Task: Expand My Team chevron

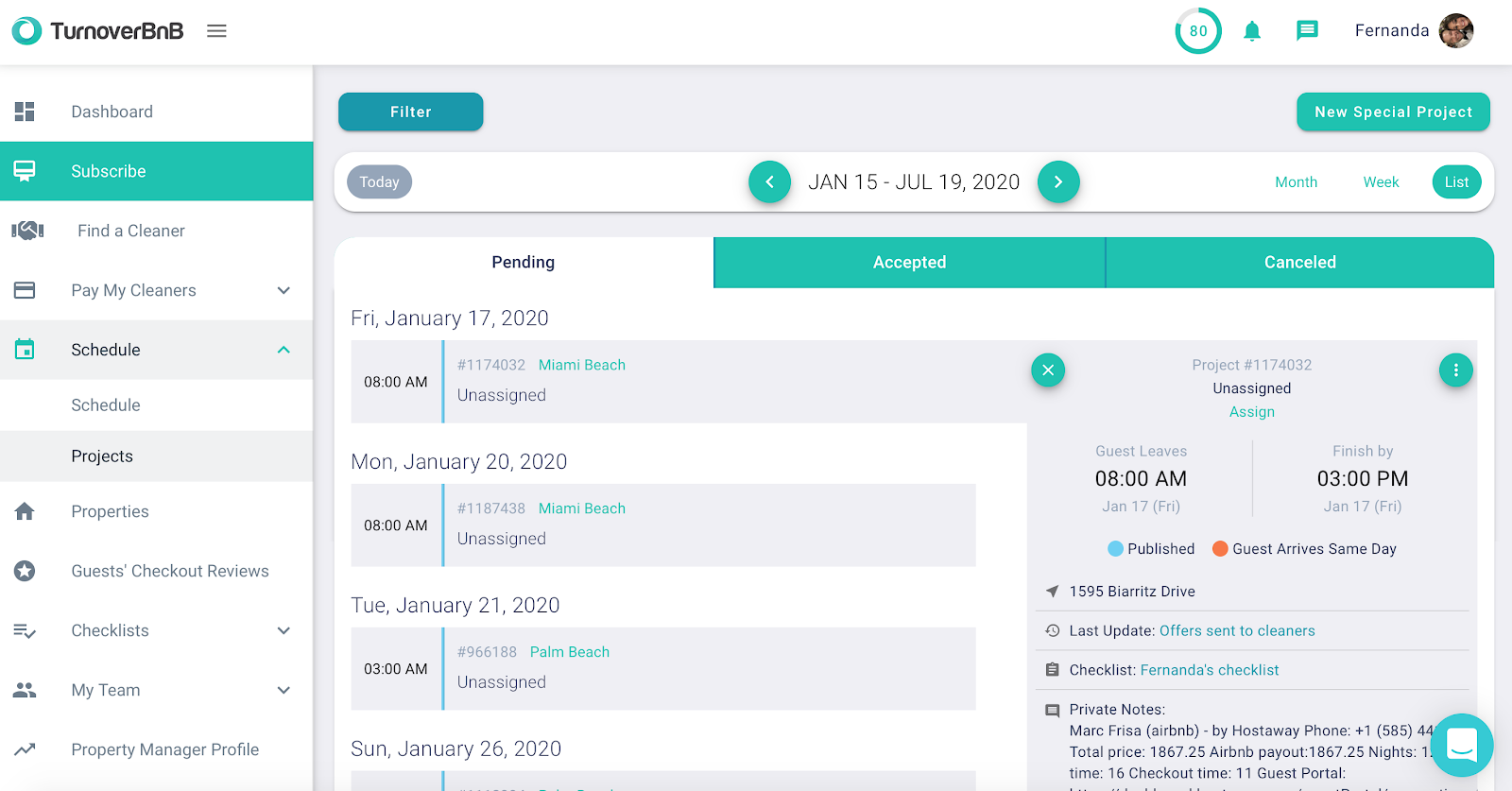Action: pos(283,690)
